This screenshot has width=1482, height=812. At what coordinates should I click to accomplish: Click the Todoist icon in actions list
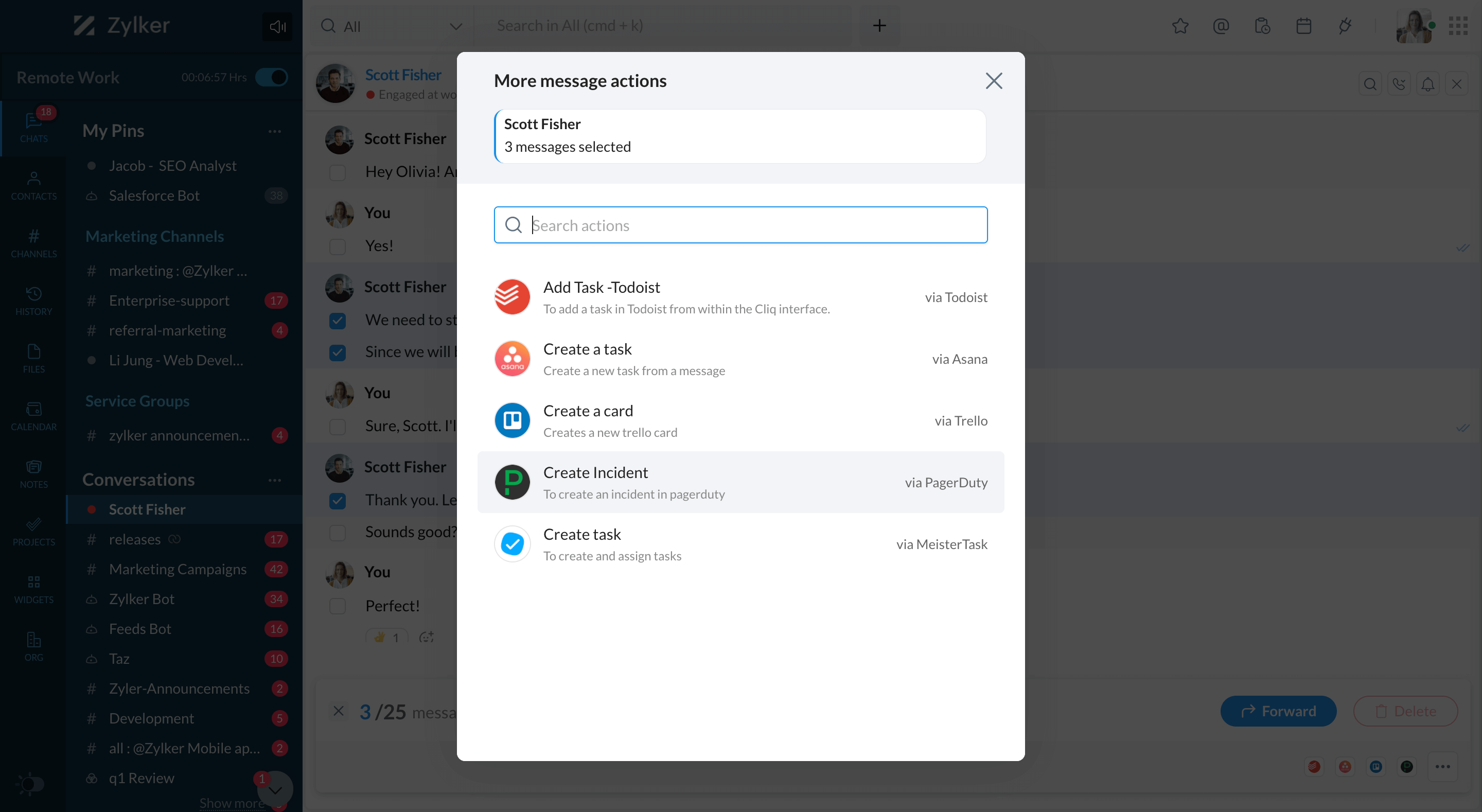click(x=512, y=297)
